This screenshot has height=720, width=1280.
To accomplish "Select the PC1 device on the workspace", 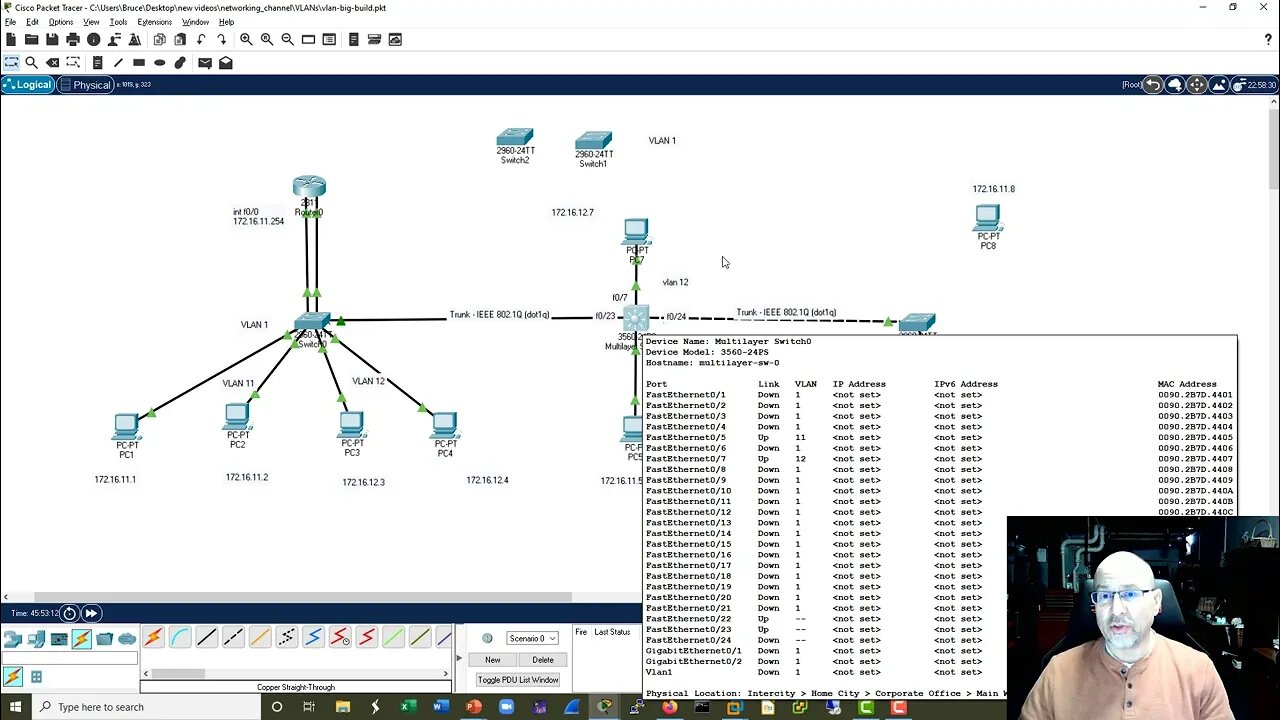I will [127, 427].
